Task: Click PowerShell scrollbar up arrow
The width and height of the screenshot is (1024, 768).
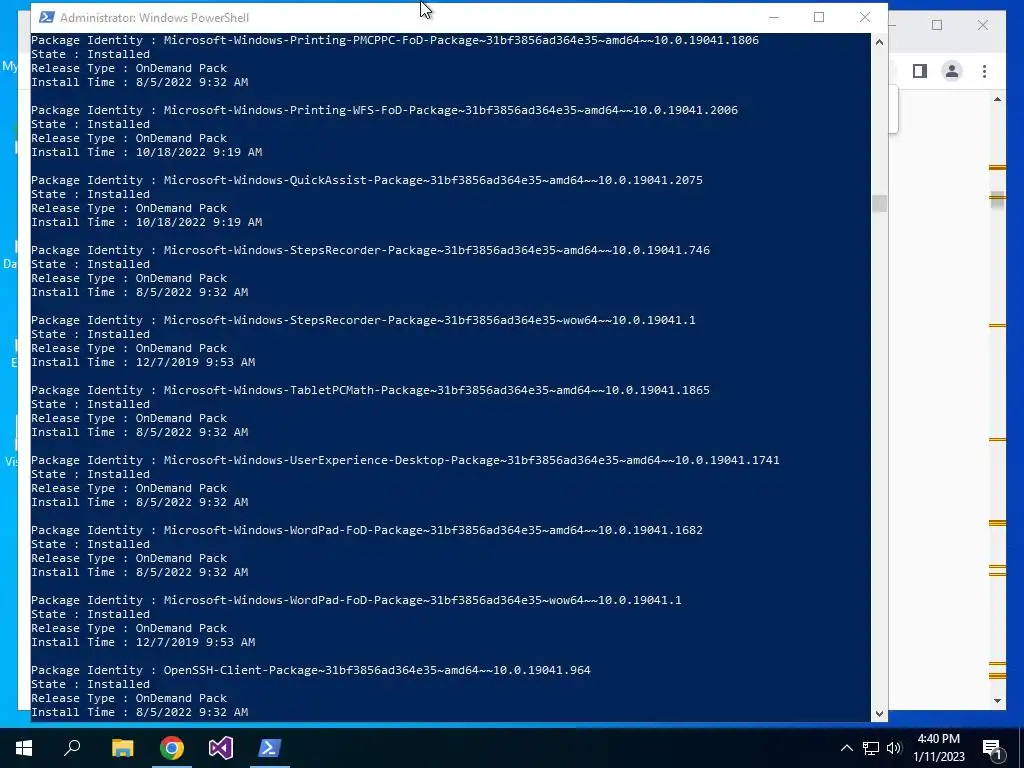Action: click(x=879, y=42)
